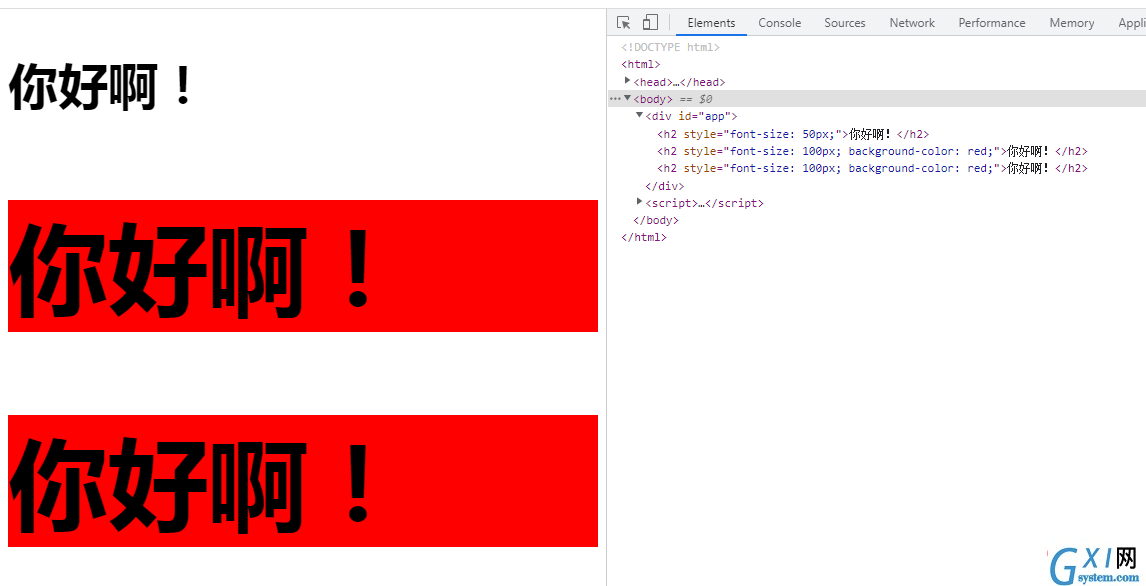Expand the script element node
The width and height of the screenshot is (1146, 586).
click(x=640, y=202)
